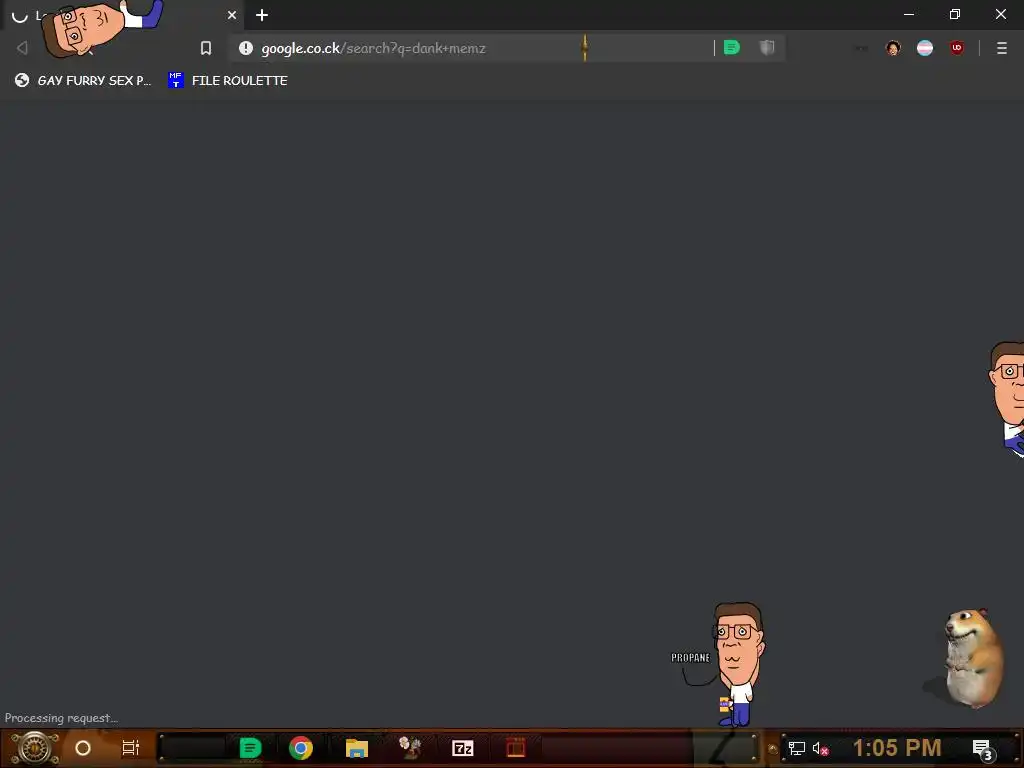The width and height of the screenshot is (1024, 768).
Task: Unmute sound via the muted speaker icon
Action: 820,748
